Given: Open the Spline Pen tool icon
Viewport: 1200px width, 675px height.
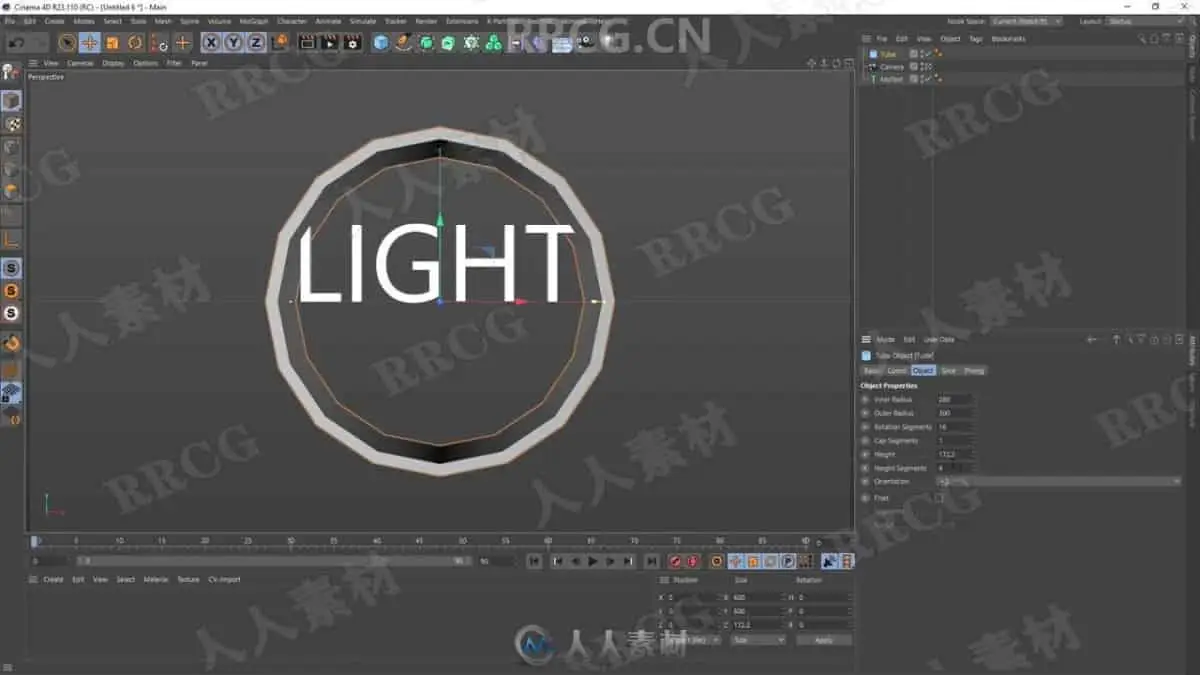Looking at the screenshot, I should click(x=403, y=42).
